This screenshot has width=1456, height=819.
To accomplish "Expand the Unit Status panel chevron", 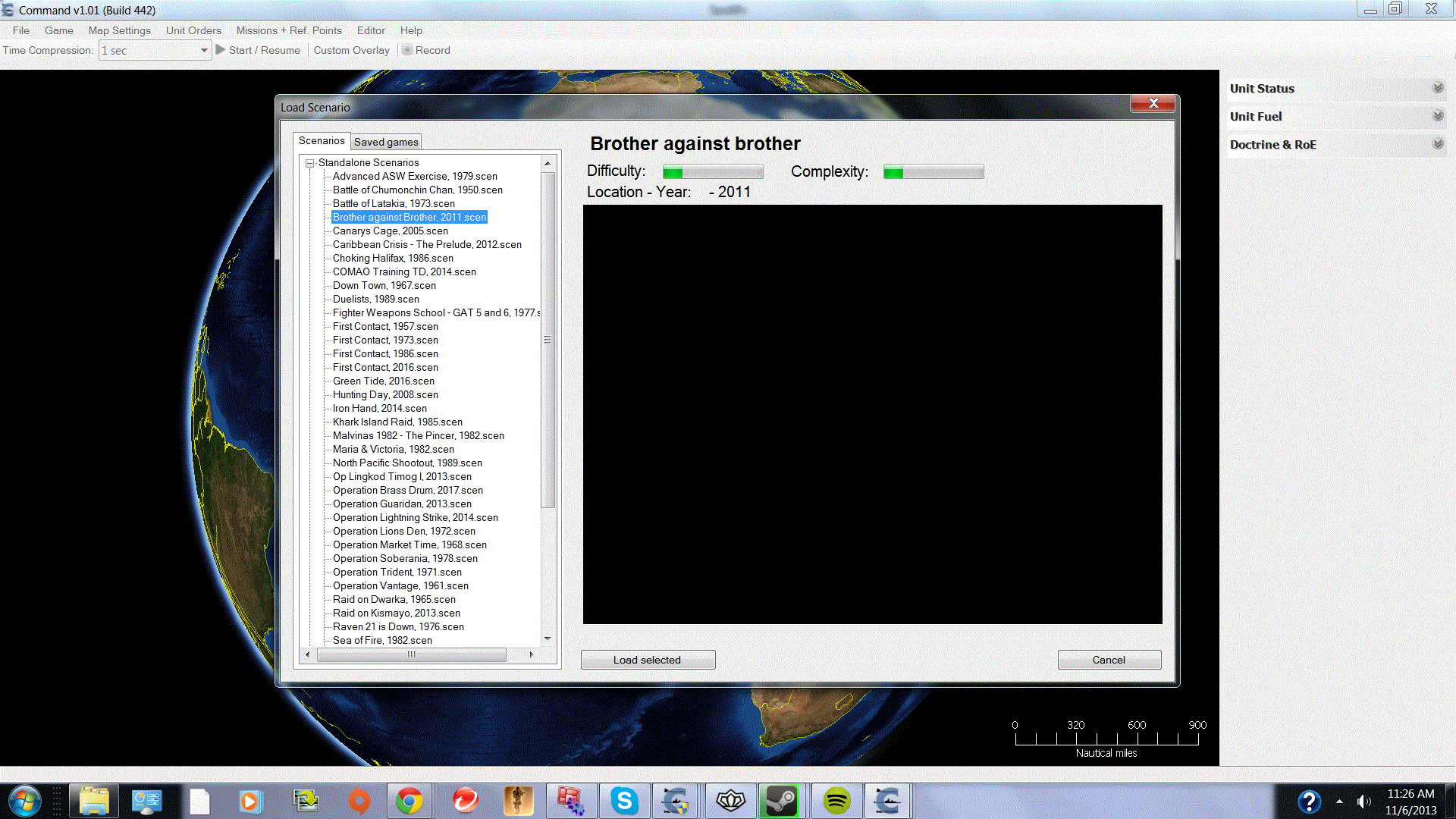I will click(1438, 88).
